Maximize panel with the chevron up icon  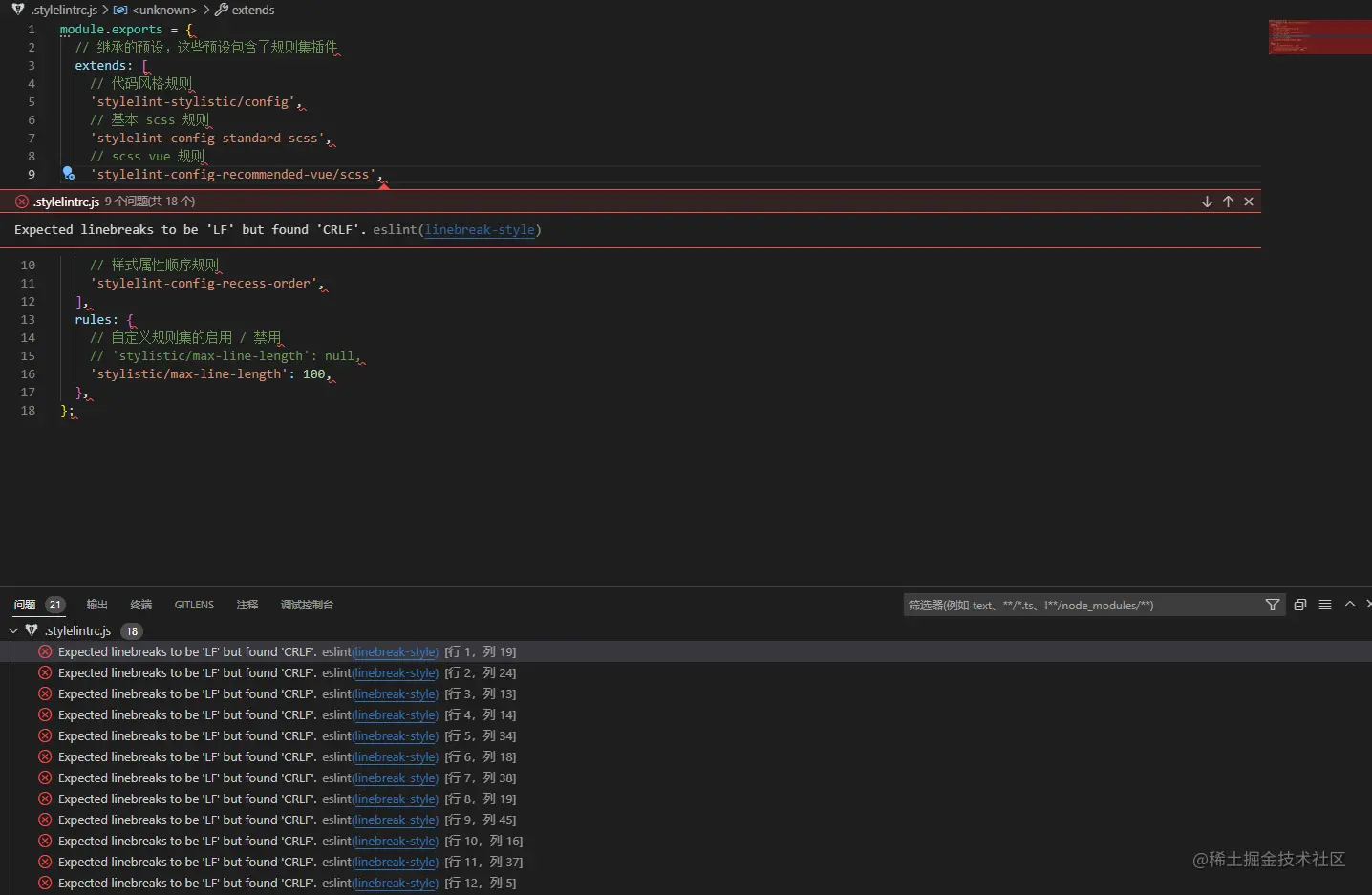(x=1350, y=604)
